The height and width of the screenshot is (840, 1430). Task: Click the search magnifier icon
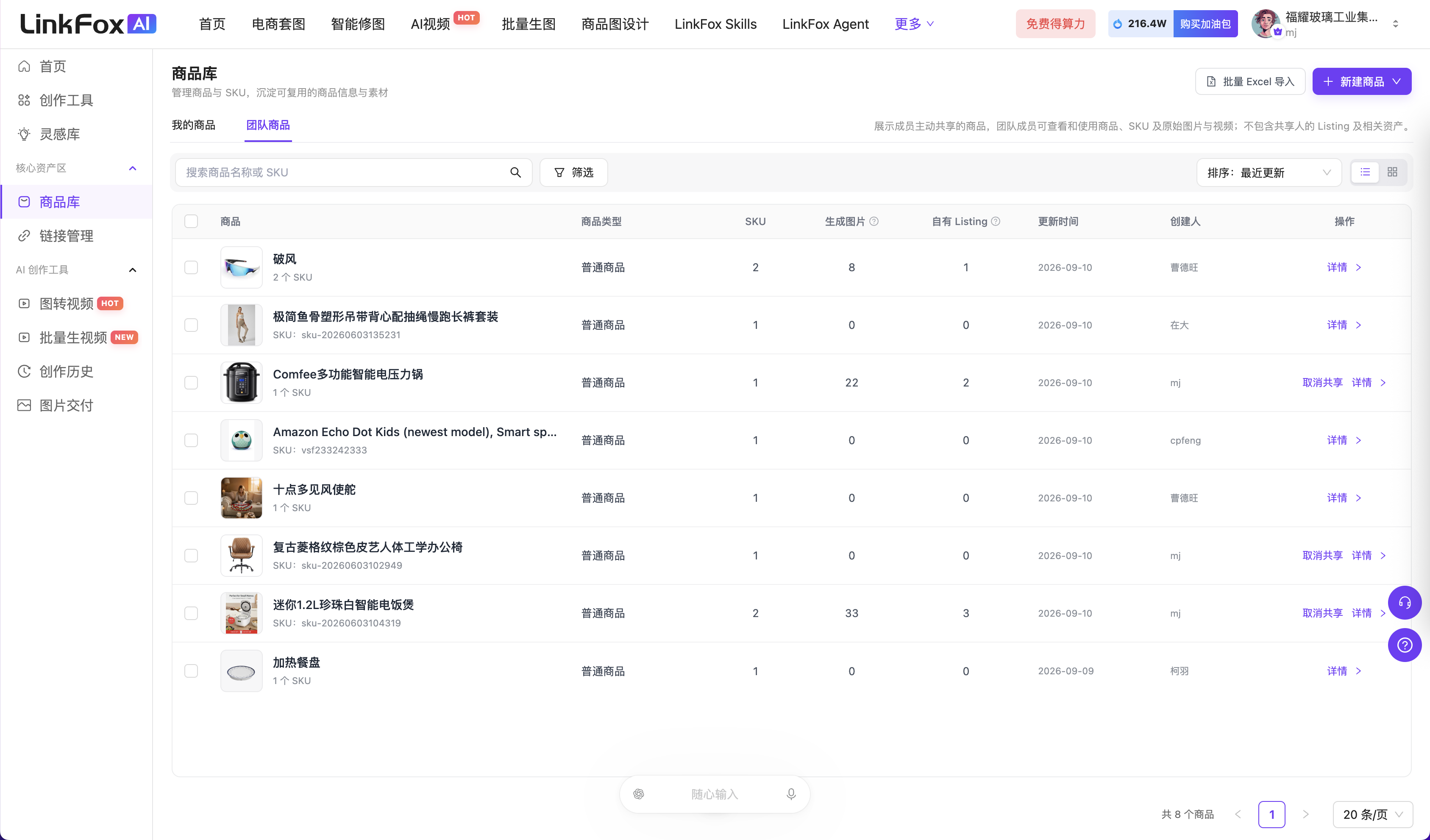pyautogui.click(x=515, y=172)
